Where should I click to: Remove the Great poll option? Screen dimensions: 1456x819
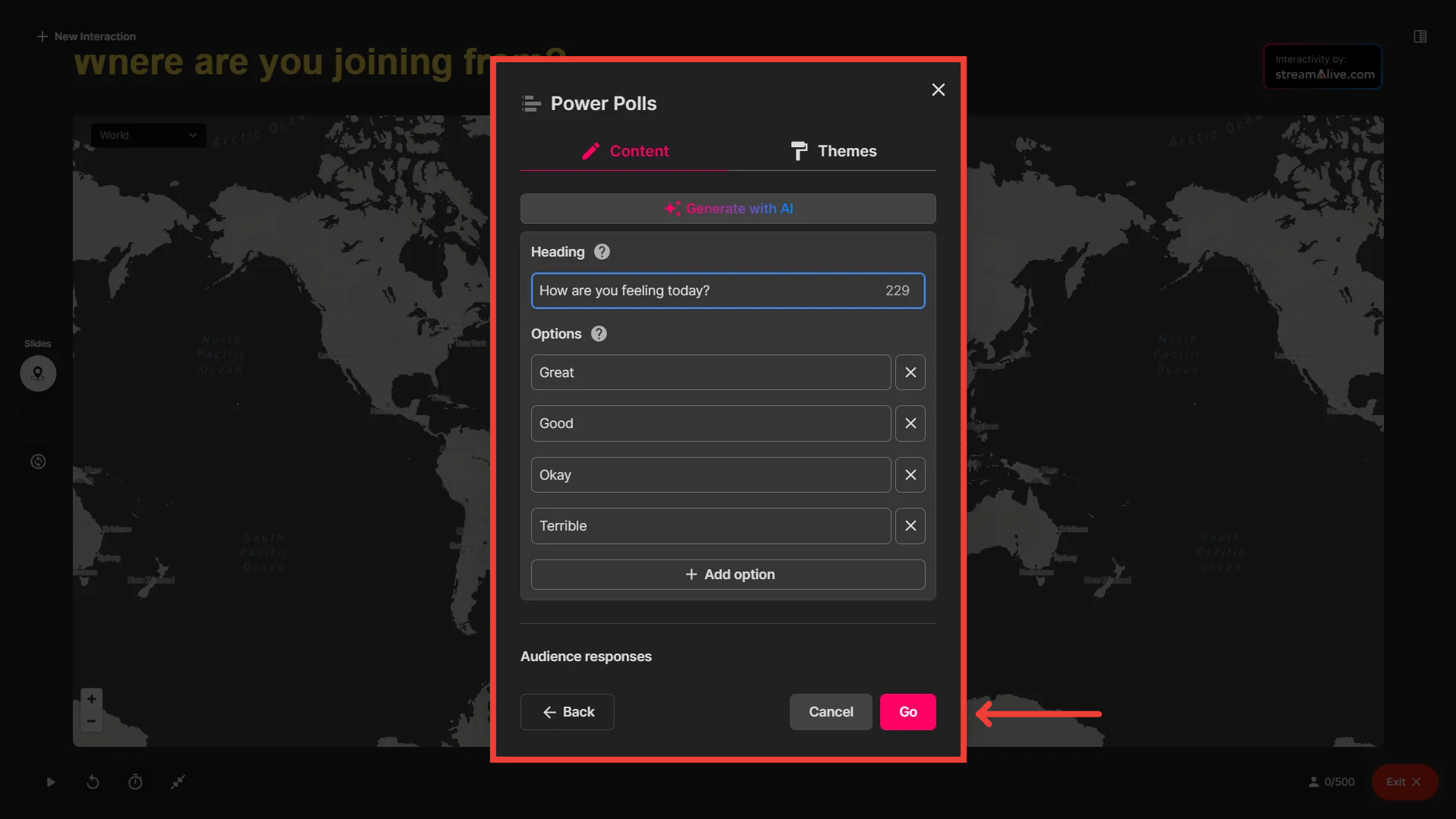[910, 373]
